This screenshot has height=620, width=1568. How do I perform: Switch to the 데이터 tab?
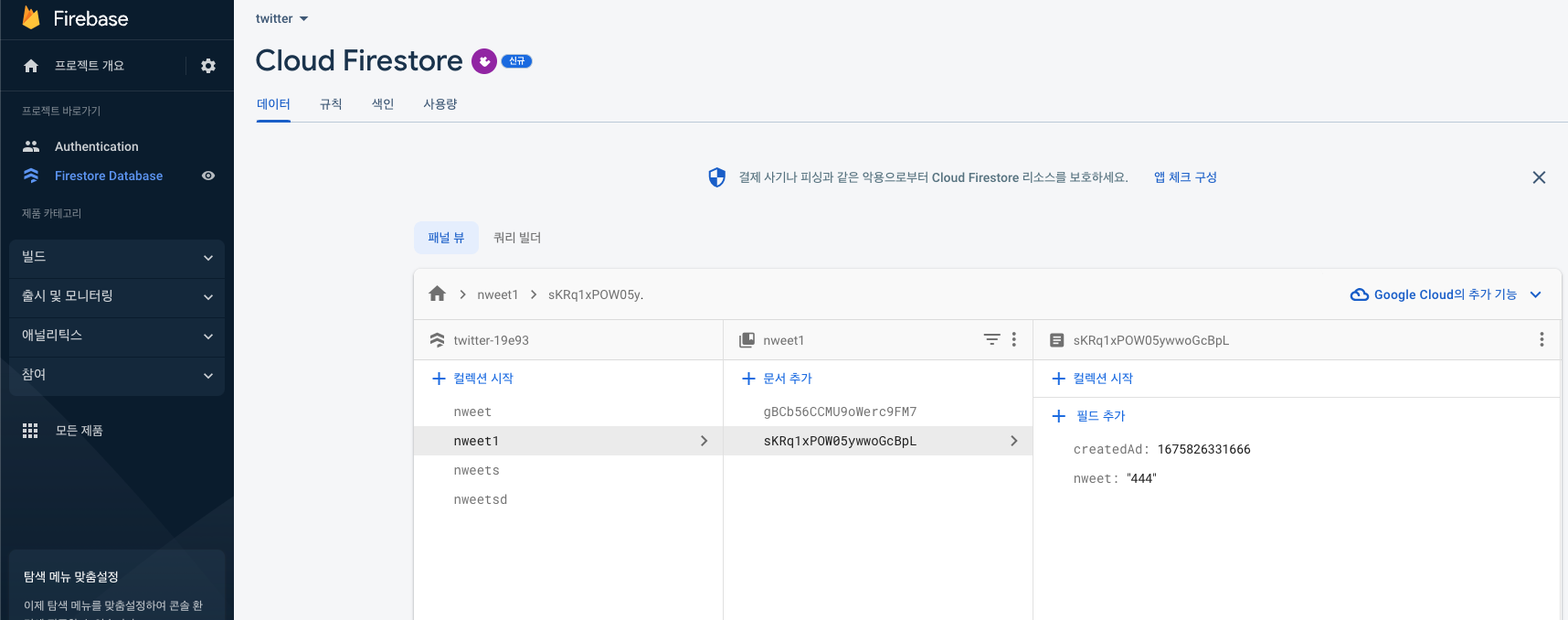pos(273,104)
